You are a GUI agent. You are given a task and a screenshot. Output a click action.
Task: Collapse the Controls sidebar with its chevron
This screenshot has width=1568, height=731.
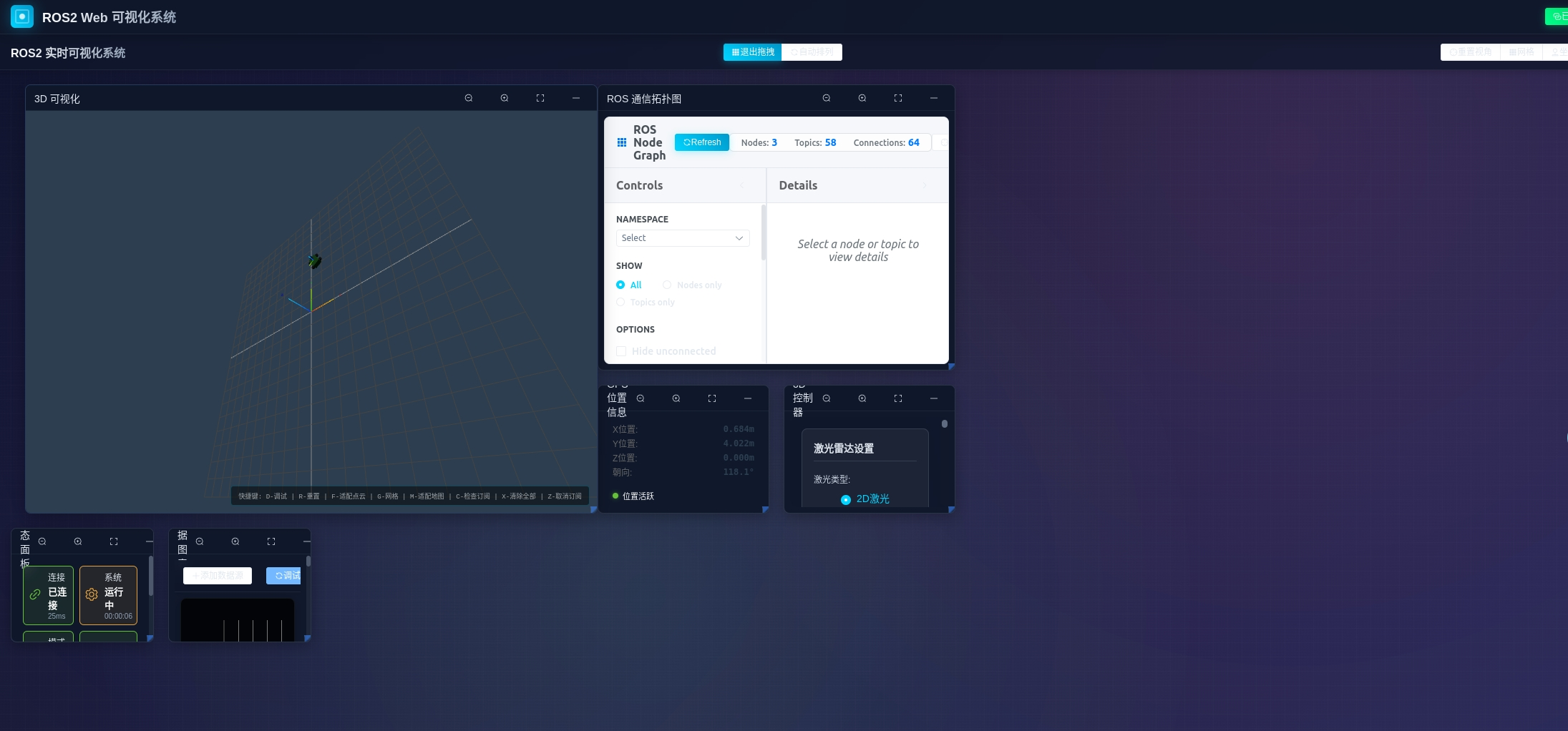(742, 185)
